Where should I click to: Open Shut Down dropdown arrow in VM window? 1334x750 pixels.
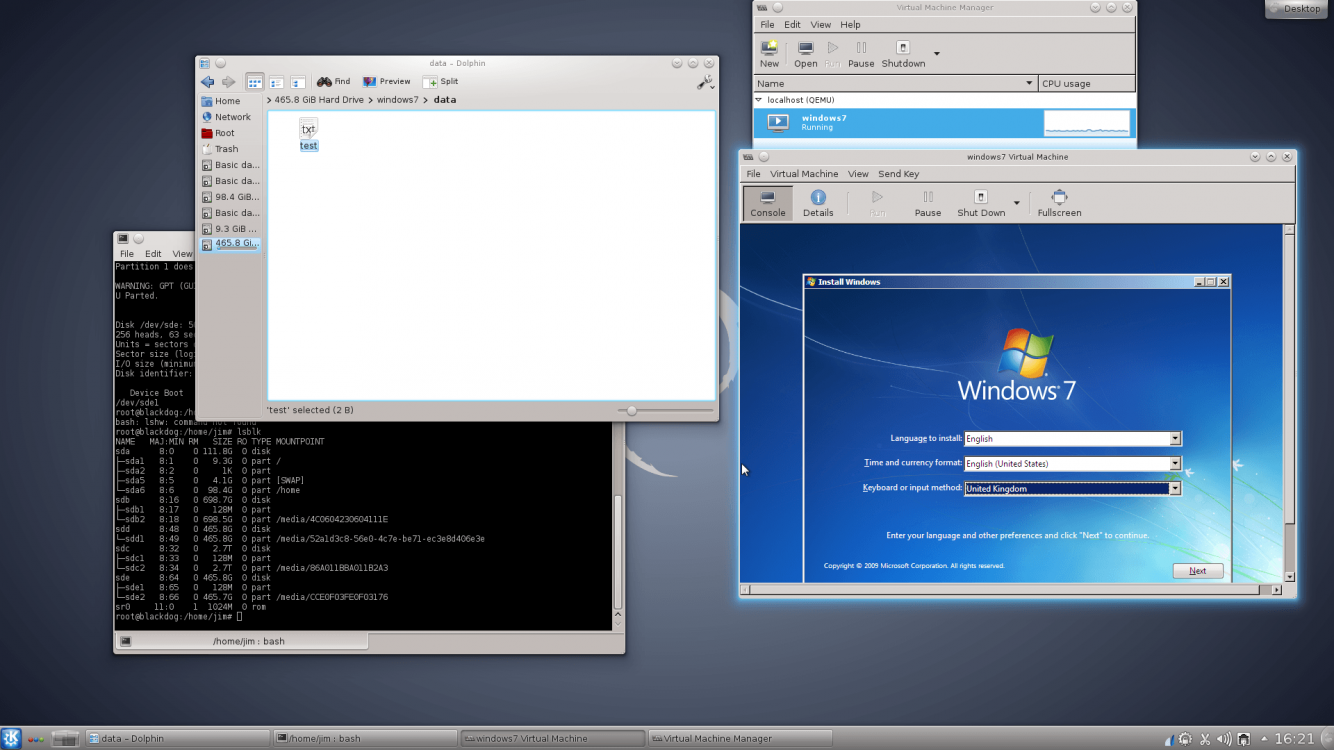1017,203
